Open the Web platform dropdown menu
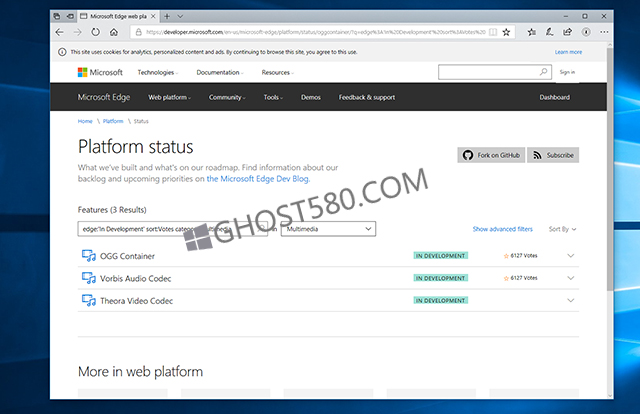Screen dimensions: 640x414 pos(169,97)
